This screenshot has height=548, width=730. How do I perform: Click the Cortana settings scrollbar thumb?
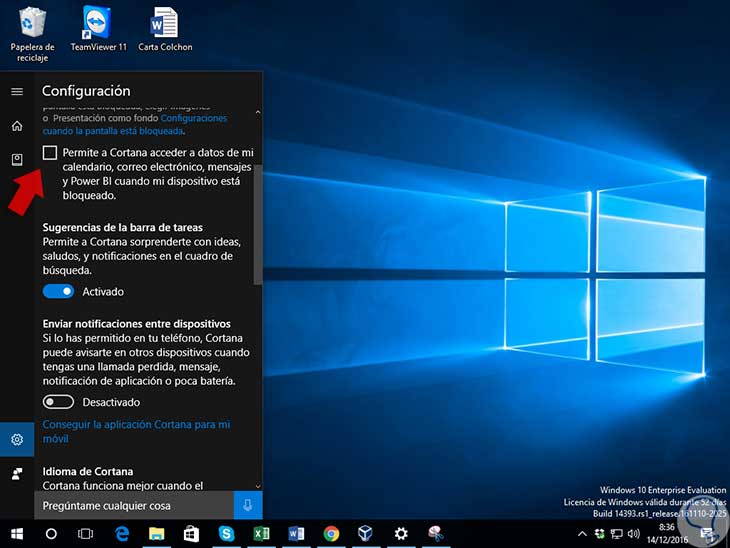click(x=258, y=224)
